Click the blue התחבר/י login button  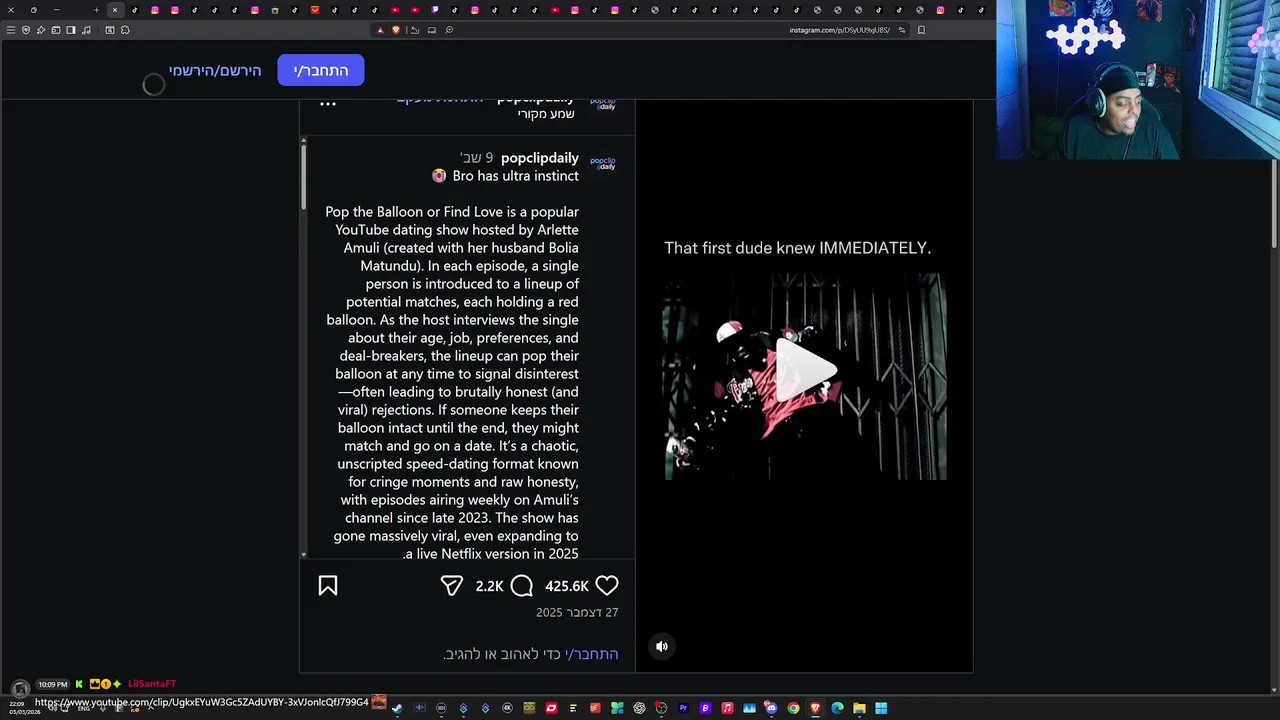click(321, 70)
